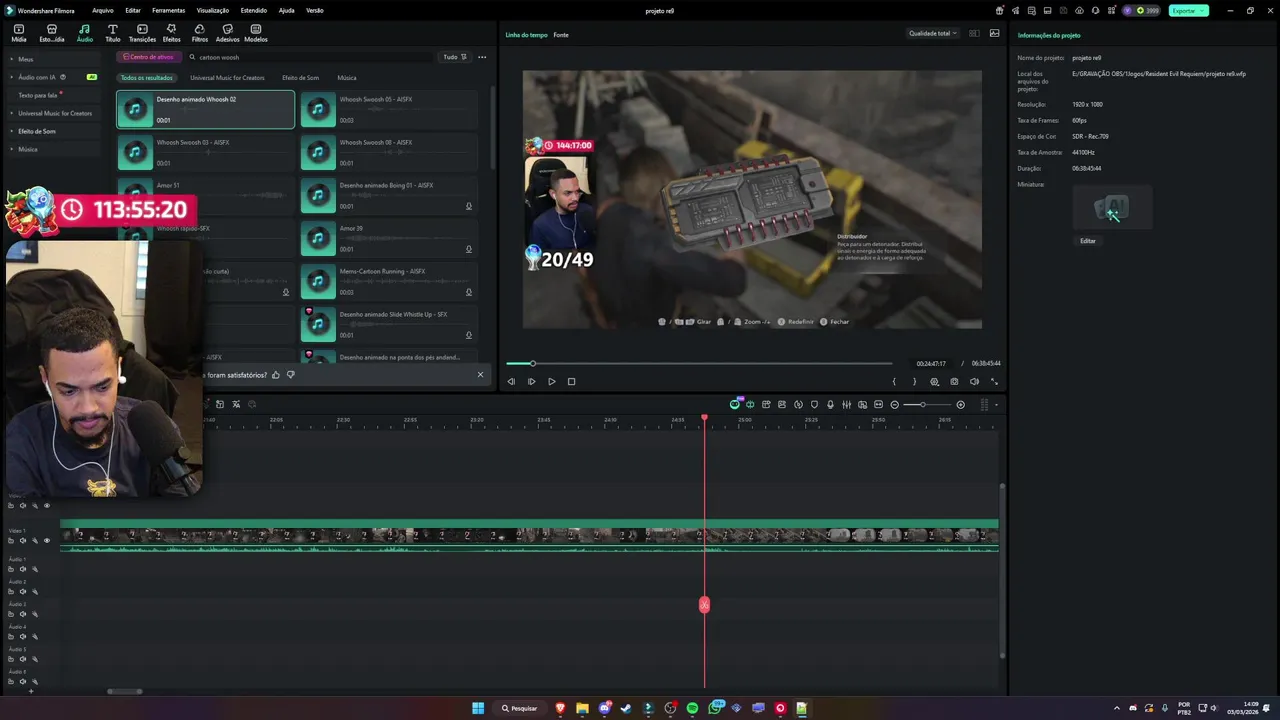Viewport: 1280px width, 720px height.
Task: Mute the Áudio 6 track
Action: [23, 681]
